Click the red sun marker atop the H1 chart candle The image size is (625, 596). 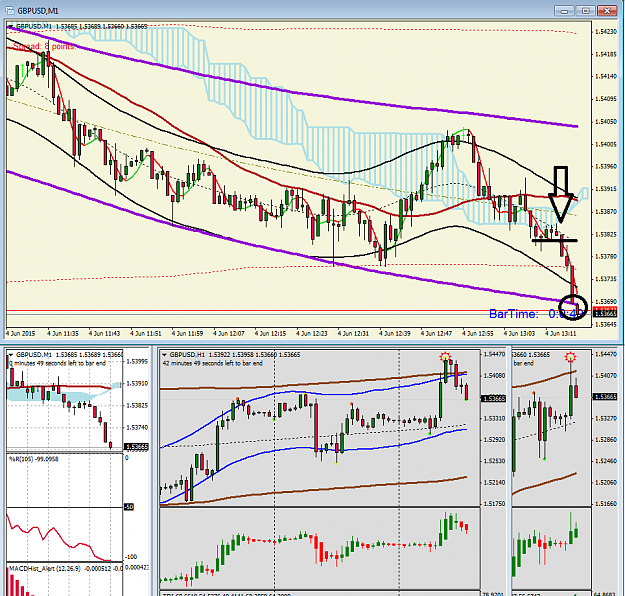445,357
